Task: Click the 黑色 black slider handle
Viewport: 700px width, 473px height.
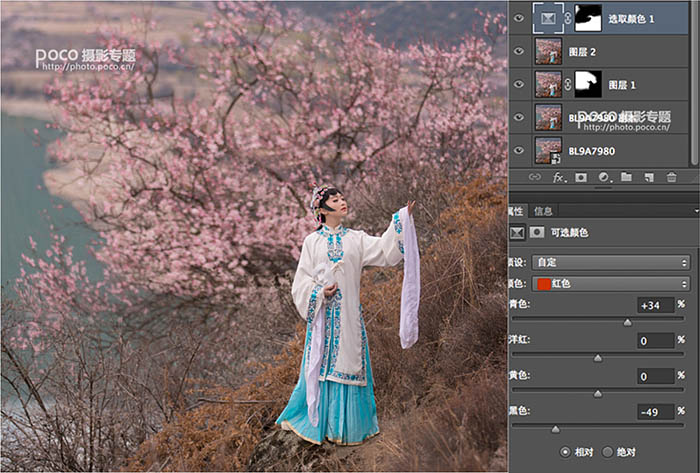Action: (555, 429)
